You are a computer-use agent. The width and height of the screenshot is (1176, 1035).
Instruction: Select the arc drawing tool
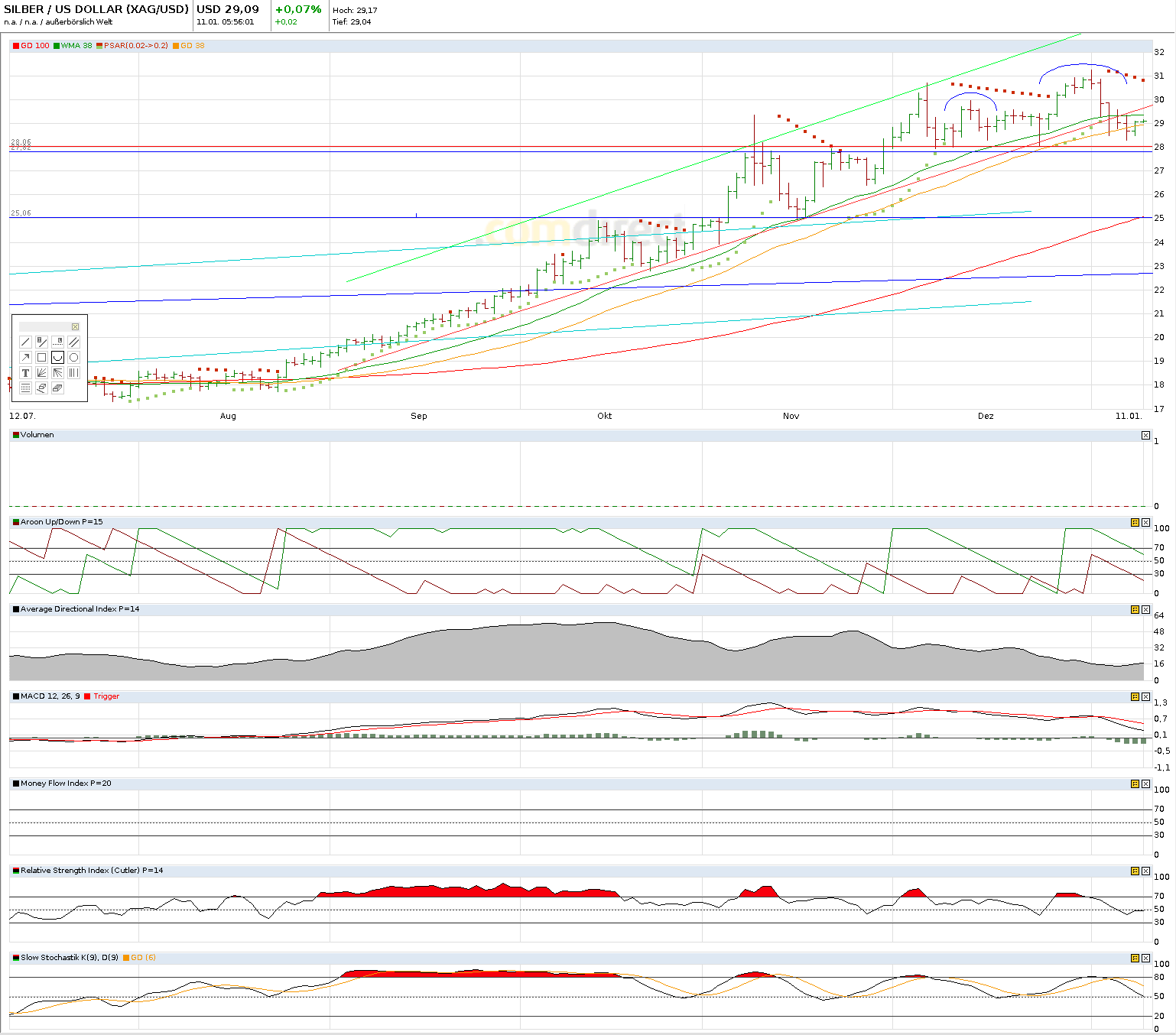tap(57, 358)
